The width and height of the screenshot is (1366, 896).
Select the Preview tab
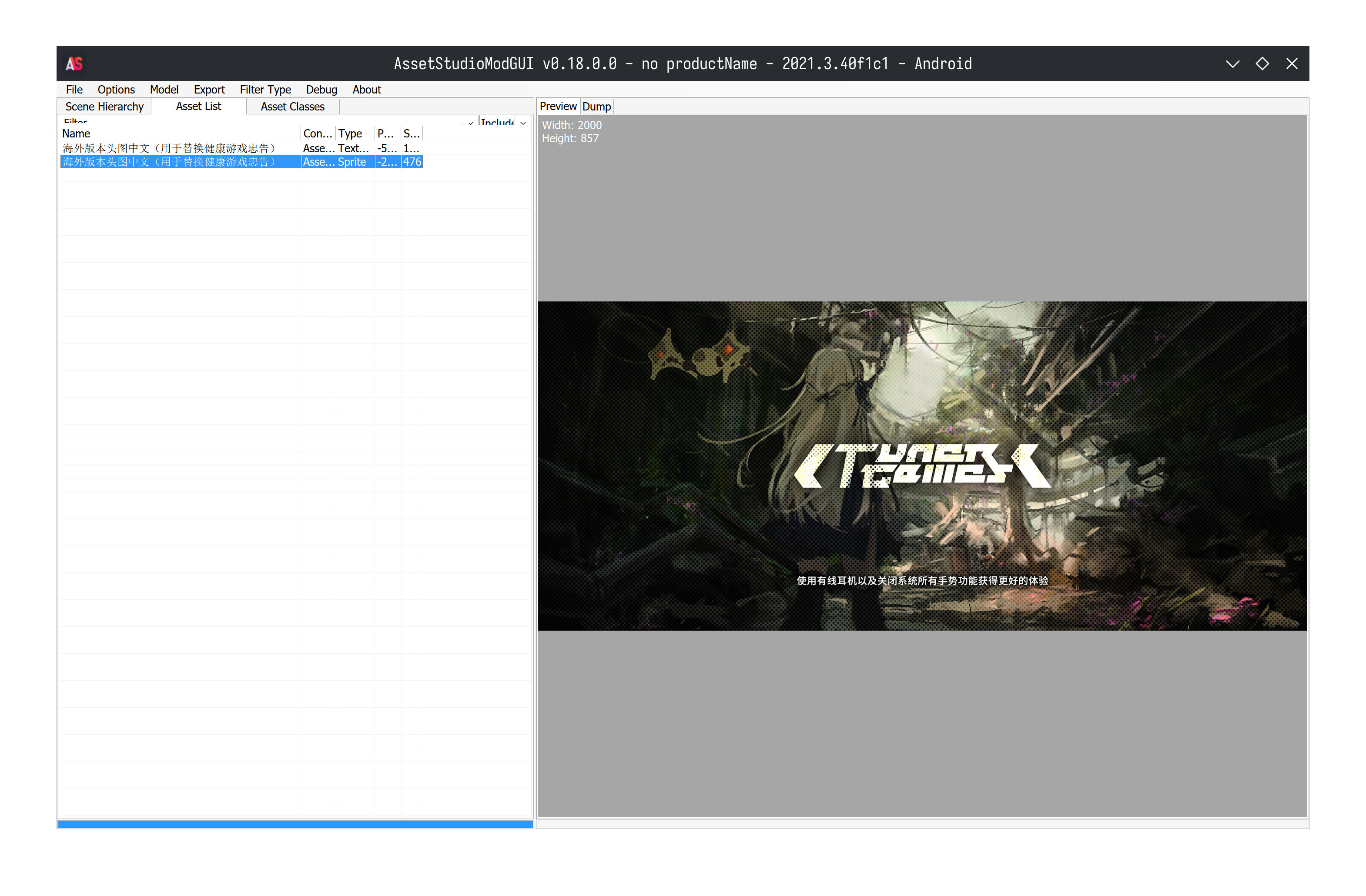[558, 106]
